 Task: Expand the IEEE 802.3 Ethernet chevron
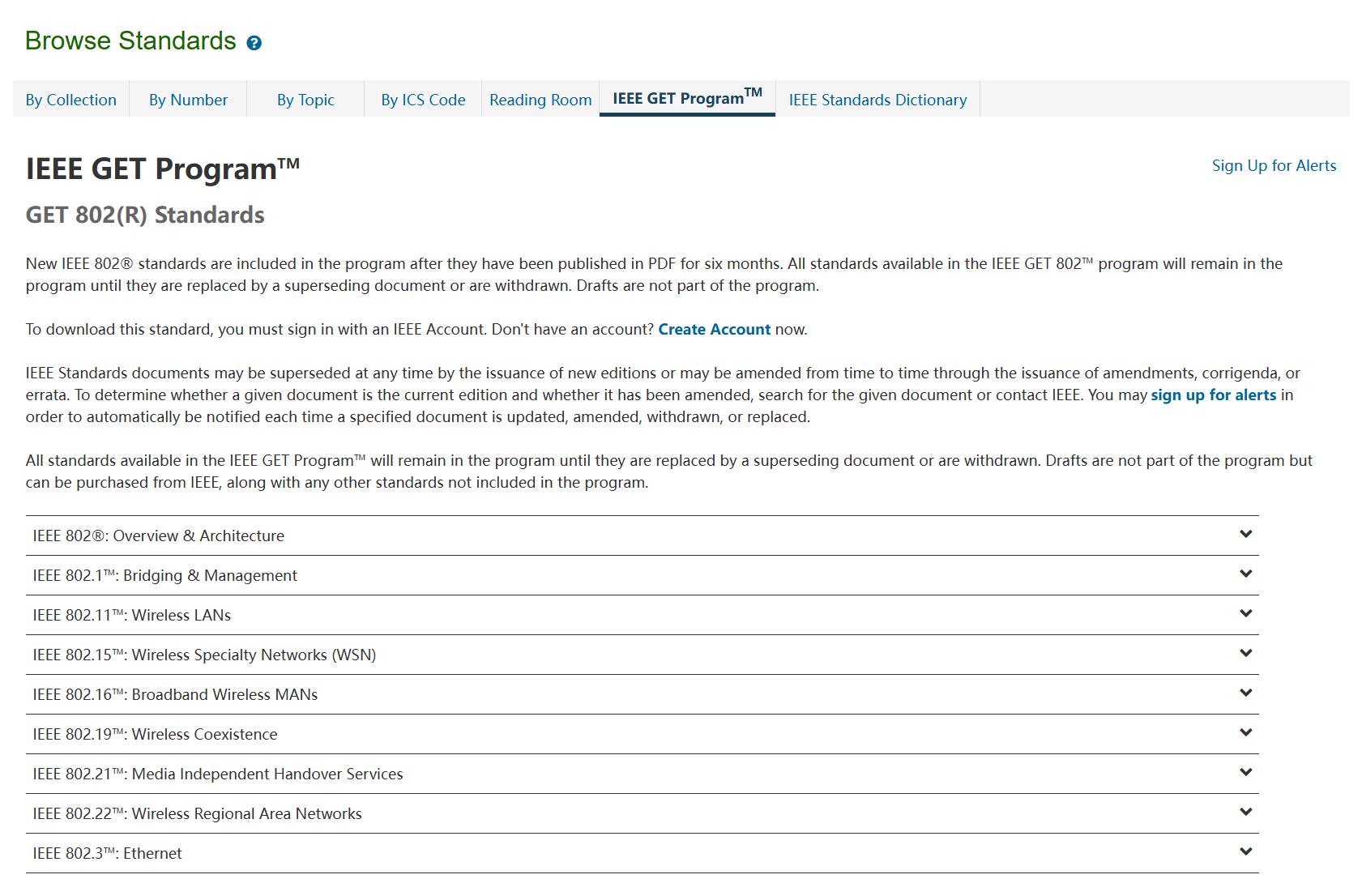tap(1246, 851)
